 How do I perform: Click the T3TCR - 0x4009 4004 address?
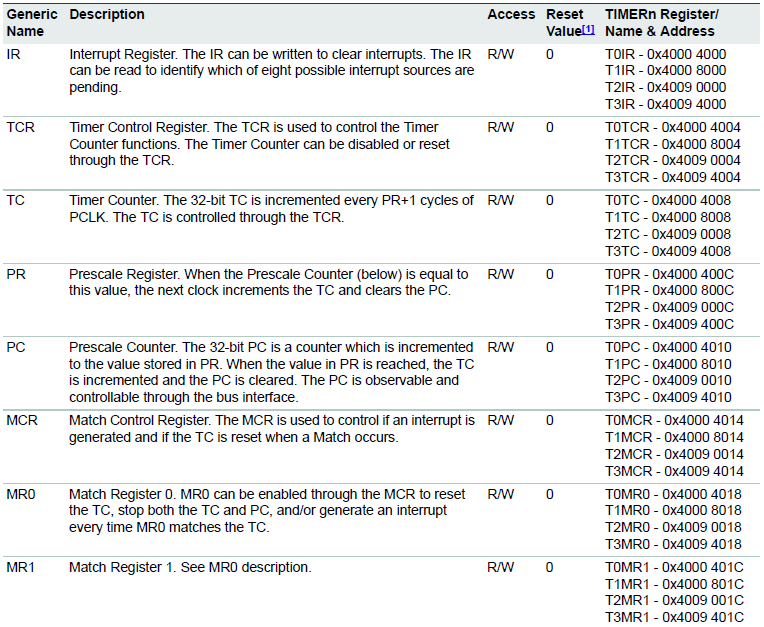tap(673, 178)
